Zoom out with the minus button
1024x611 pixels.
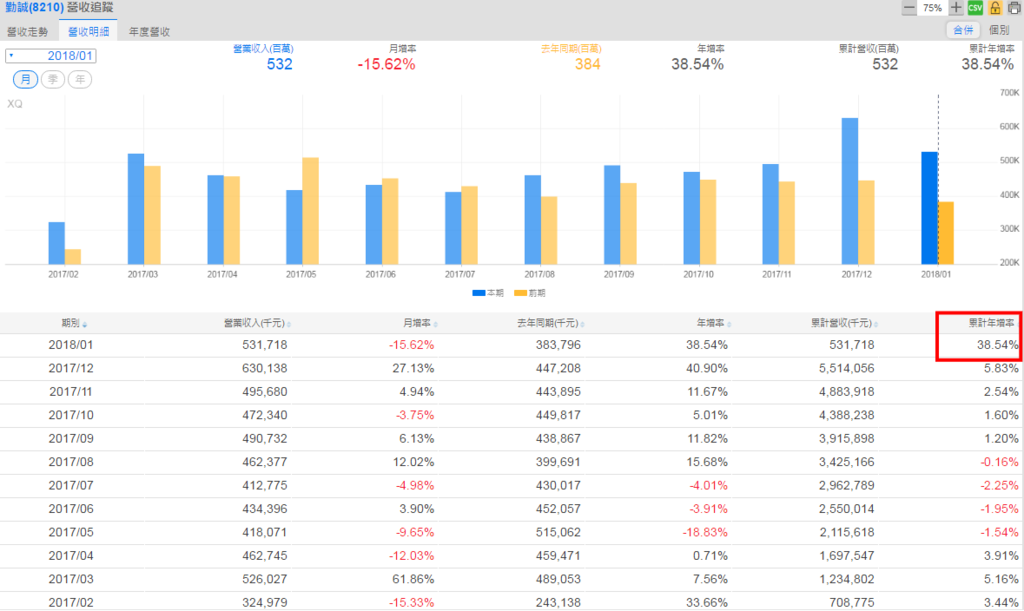908,8
